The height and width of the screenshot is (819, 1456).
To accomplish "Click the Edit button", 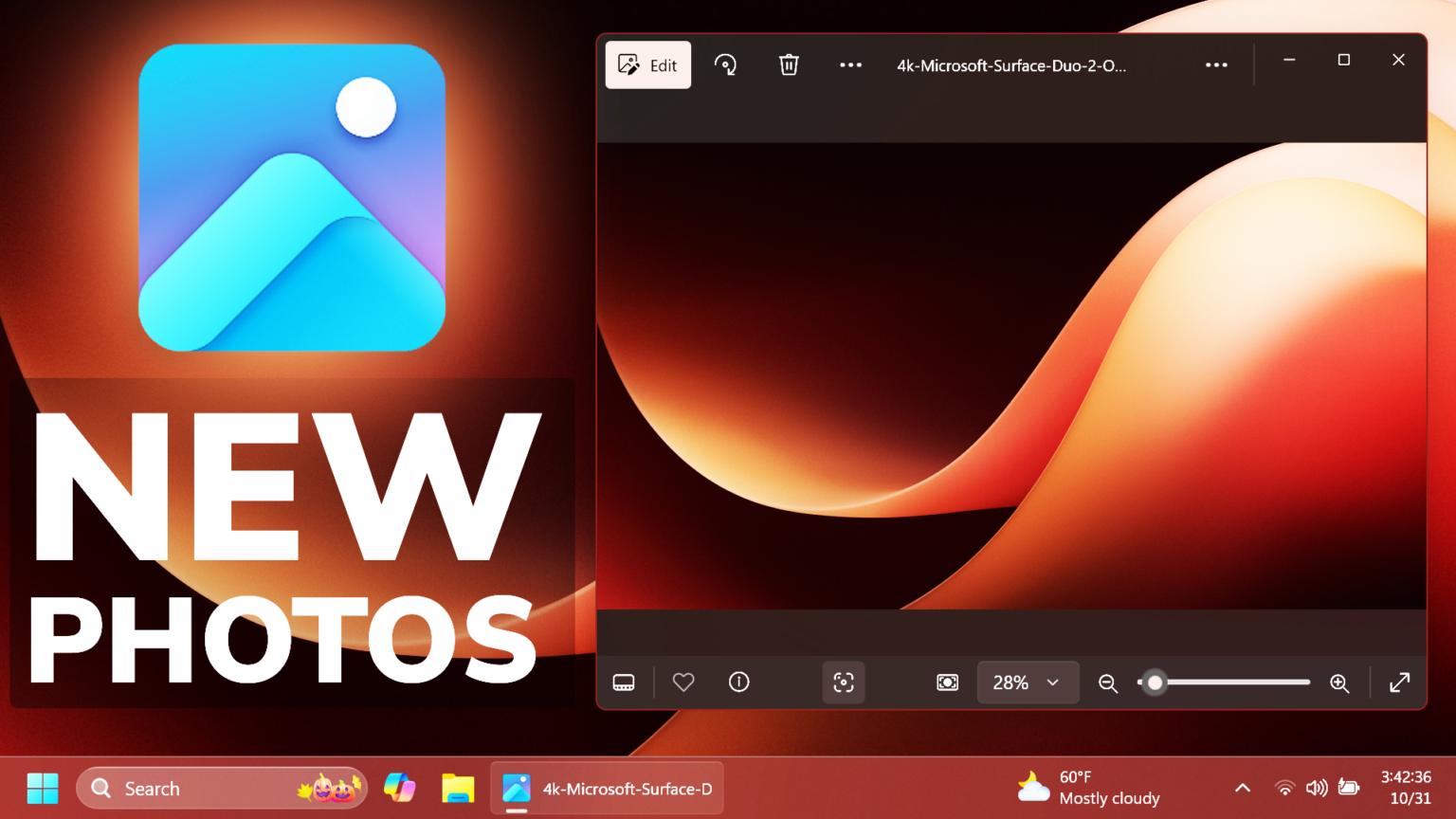I will point(647,64).
